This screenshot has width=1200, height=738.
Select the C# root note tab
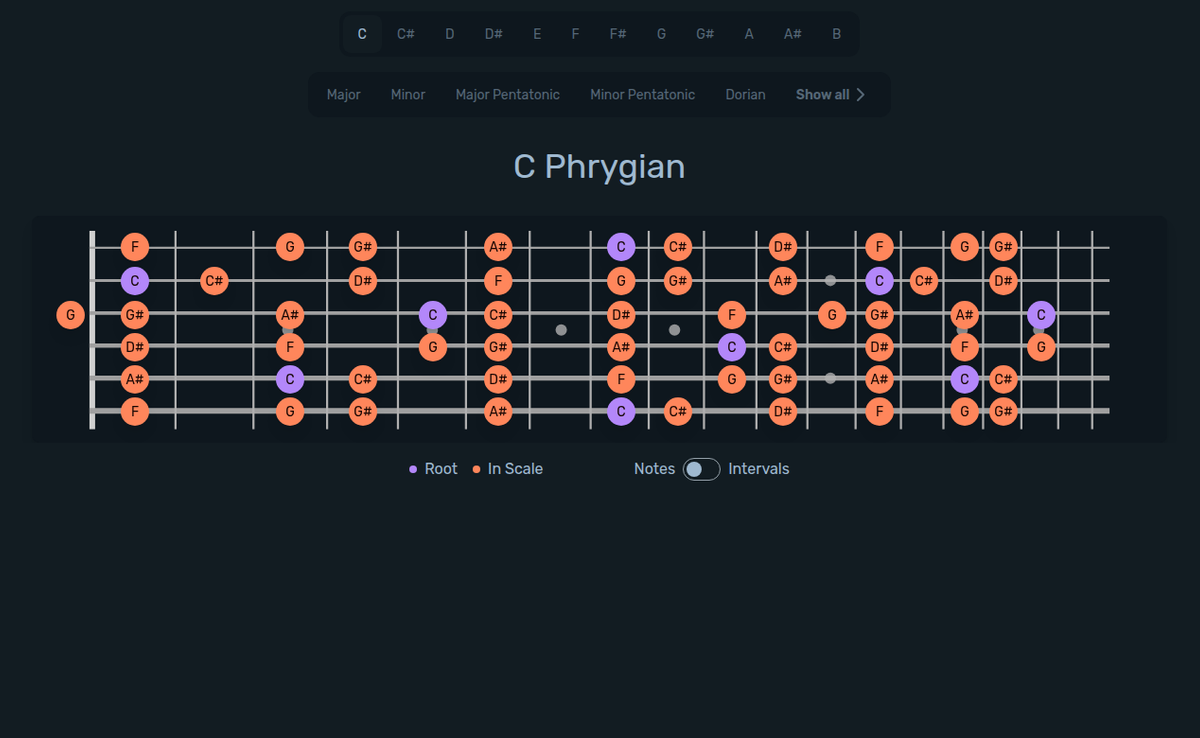405,33
